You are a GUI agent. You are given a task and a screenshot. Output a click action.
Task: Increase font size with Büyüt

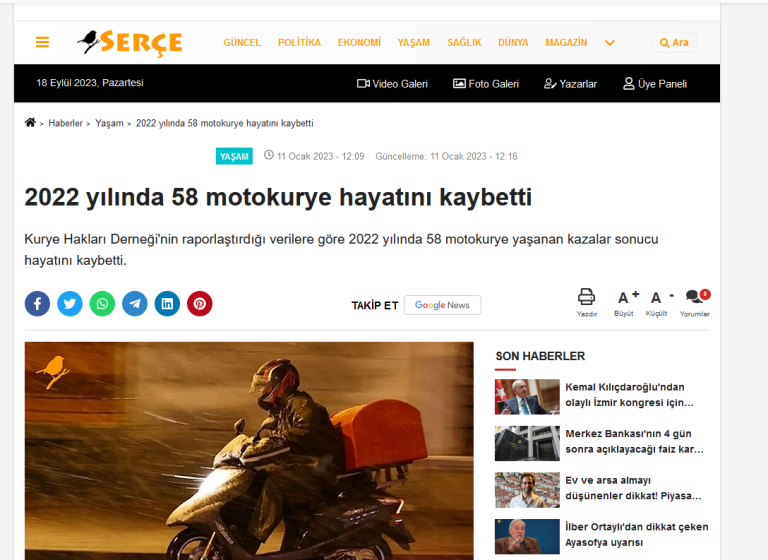click(x=625, y=302)
